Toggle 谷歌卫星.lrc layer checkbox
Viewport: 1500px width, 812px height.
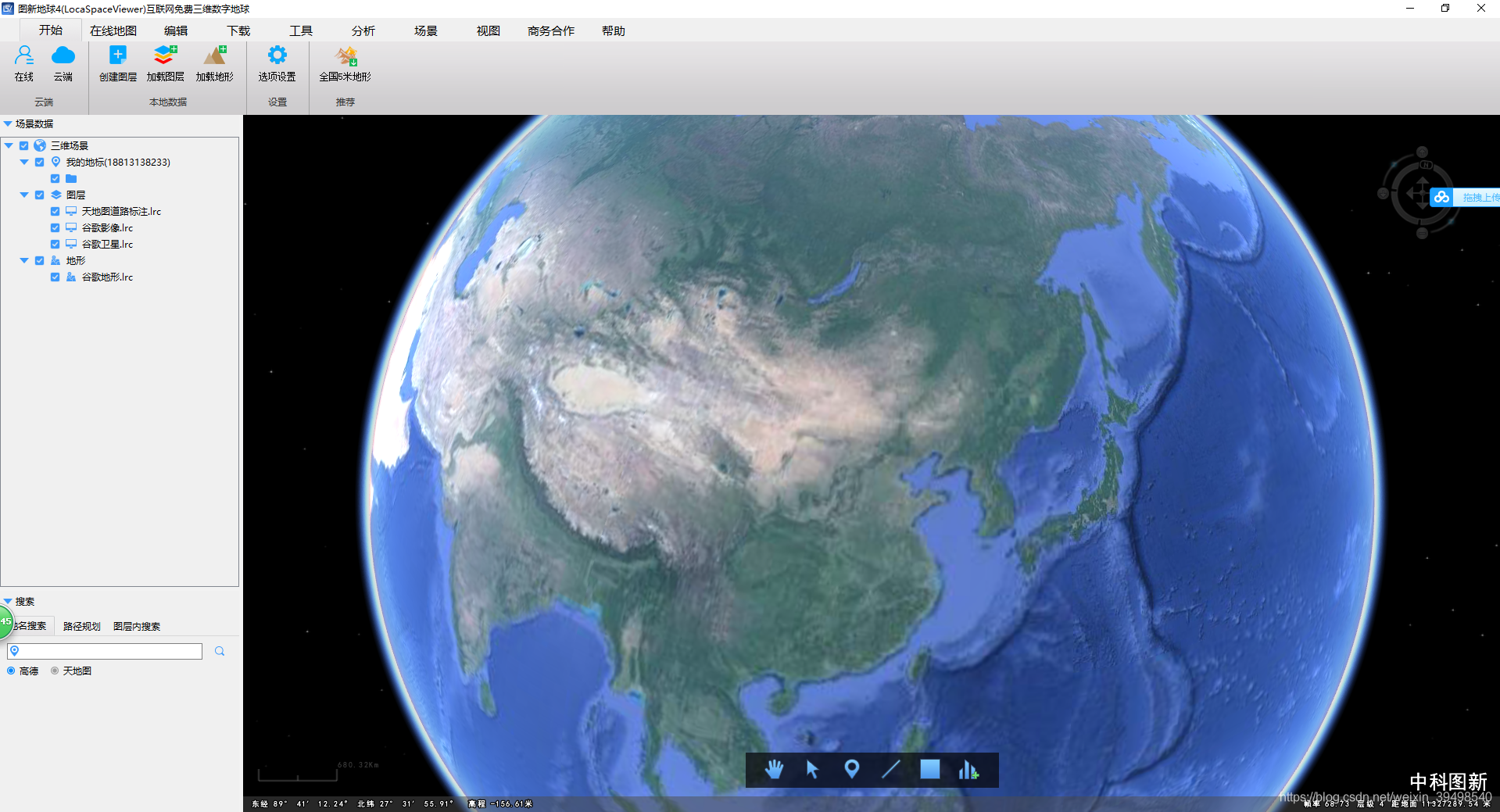55,244
